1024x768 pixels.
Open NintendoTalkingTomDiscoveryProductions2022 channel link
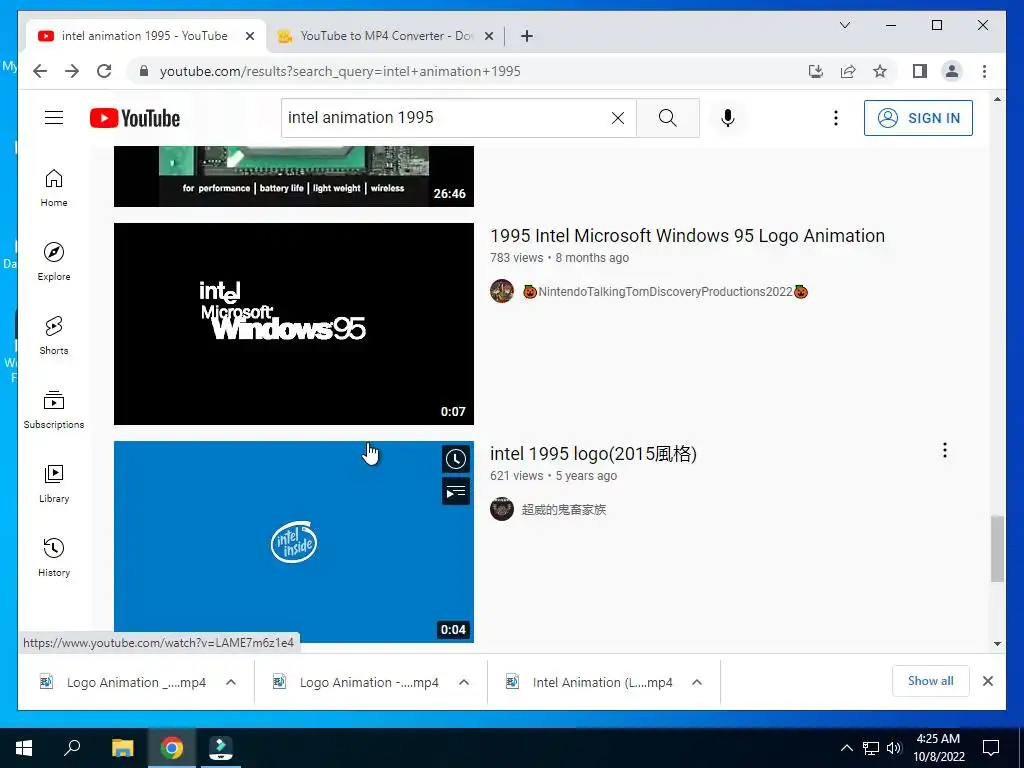point(665,292)
